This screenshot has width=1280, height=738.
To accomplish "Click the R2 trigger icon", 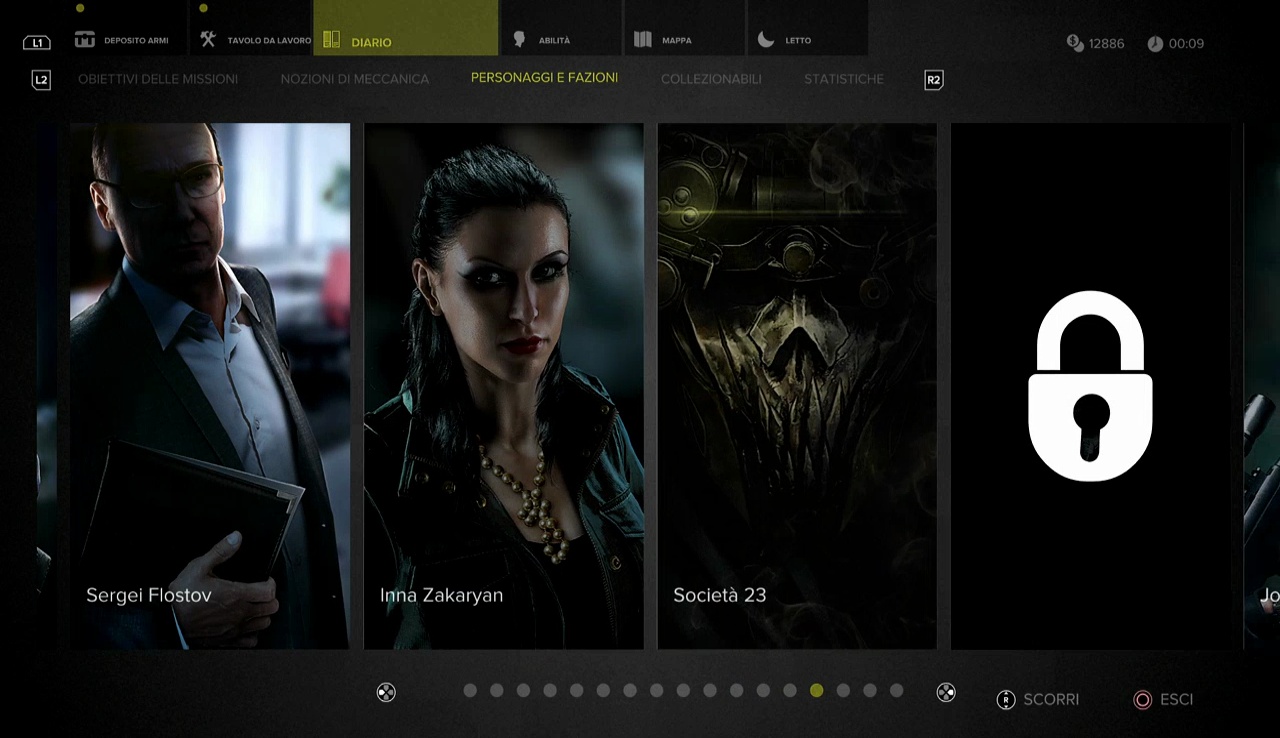I will click(x=934, y=80).
